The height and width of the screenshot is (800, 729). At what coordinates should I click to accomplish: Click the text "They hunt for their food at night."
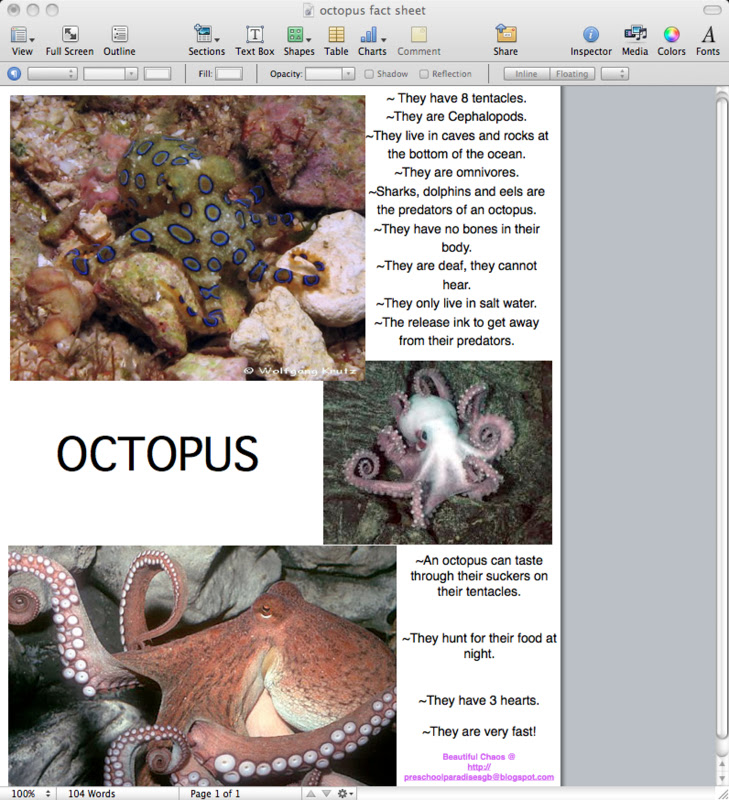[479, 646]
